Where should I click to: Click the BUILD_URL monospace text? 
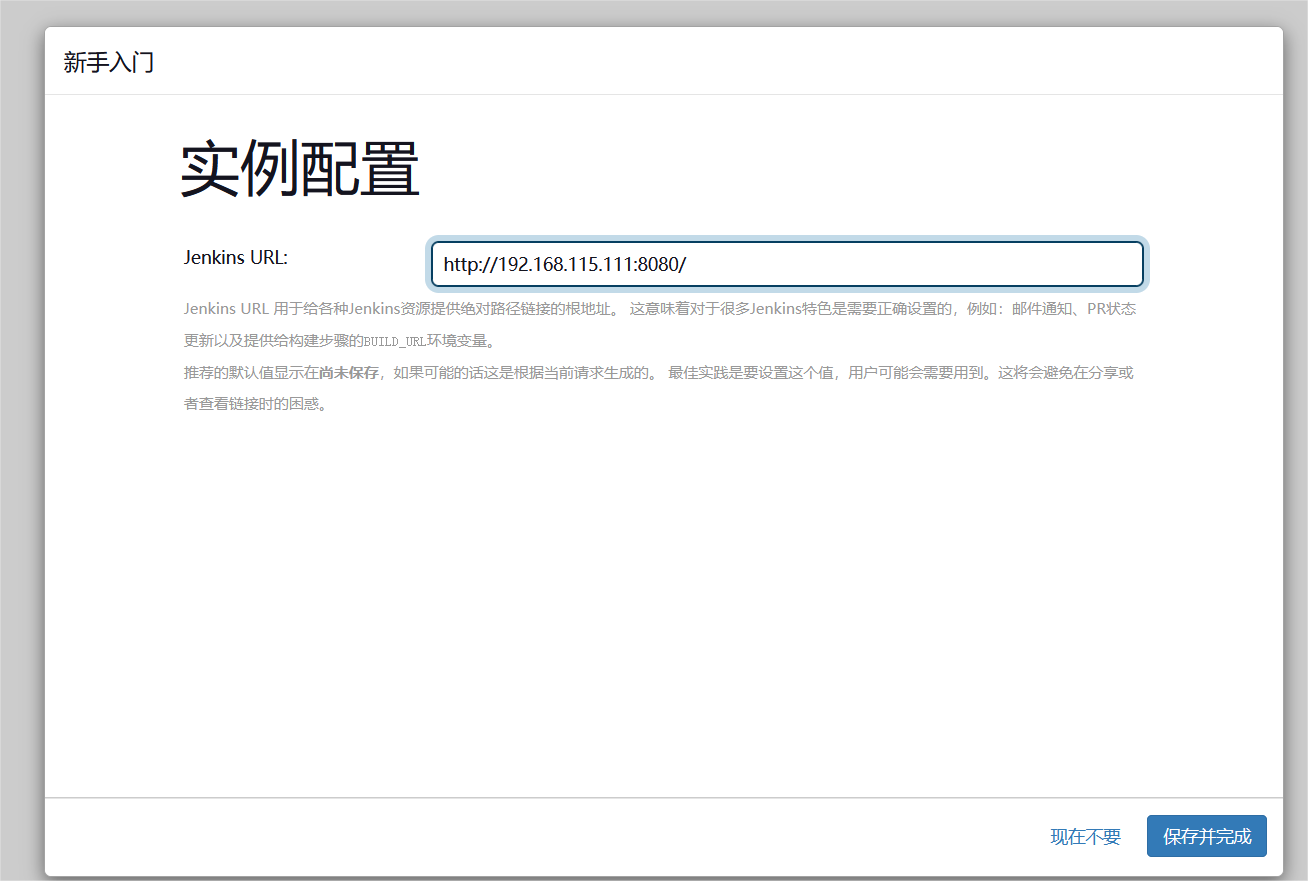[x=394, y=341]
